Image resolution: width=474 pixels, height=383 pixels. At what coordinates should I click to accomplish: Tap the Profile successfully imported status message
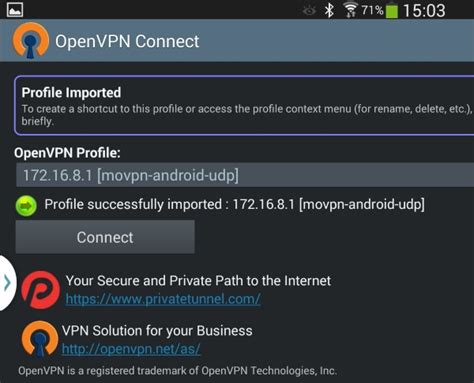234,204
